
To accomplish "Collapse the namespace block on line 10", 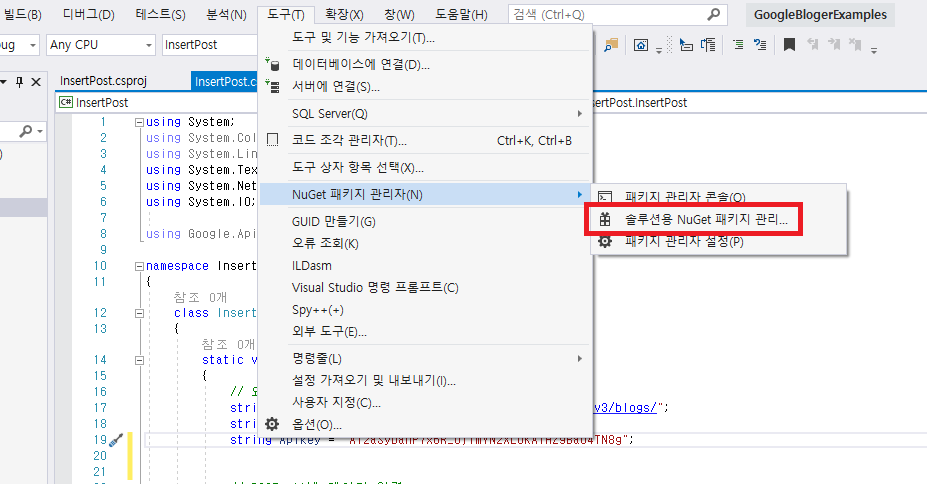I will click(x=140, y=267).
